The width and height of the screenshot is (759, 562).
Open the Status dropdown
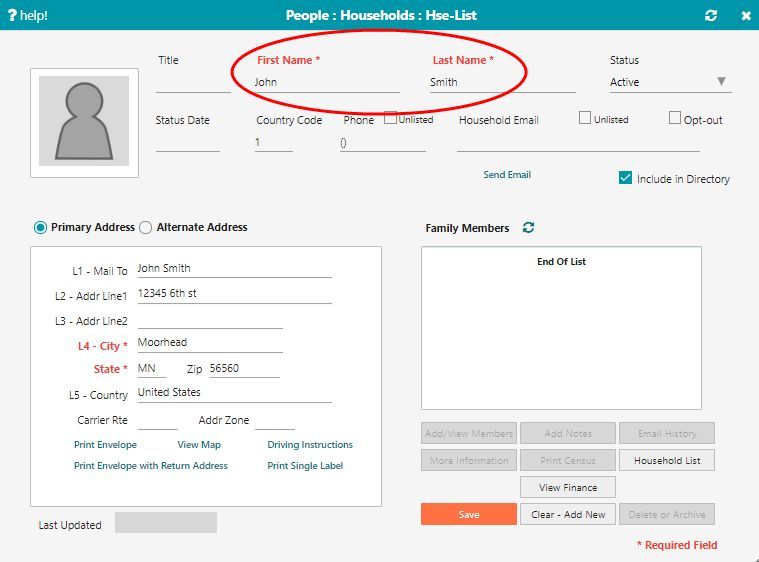[670, 82]
